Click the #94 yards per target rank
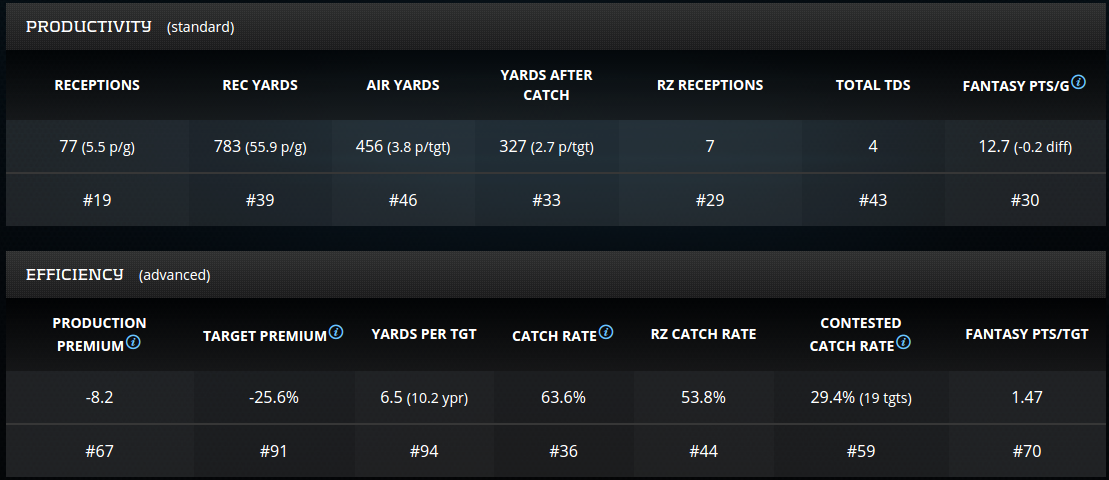The height and width of the screenshot is (480, 1109). pyautogui.click(x=424, y=451)
